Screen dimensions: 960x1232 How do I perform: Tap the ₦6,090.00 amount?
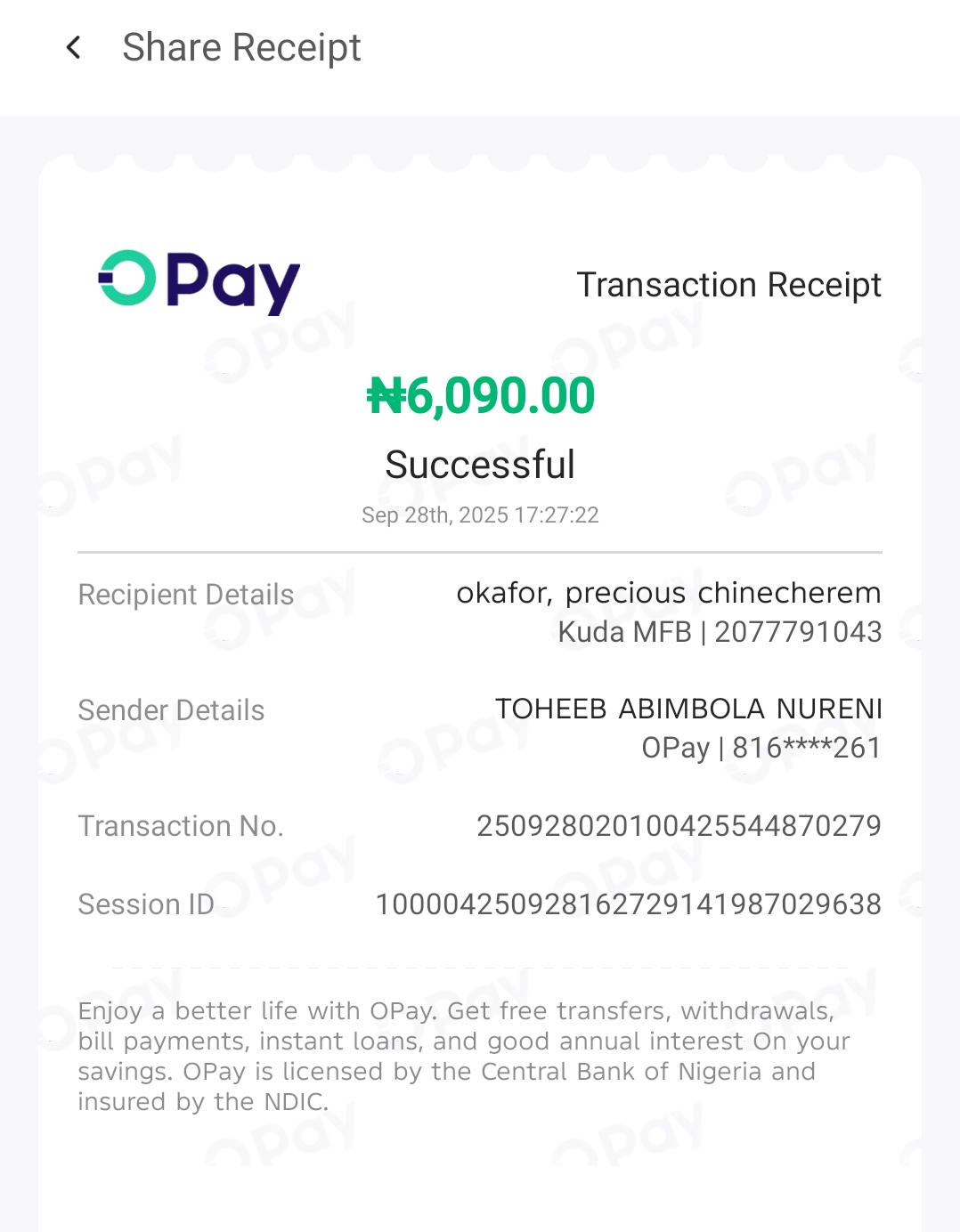tap(480, 396)
